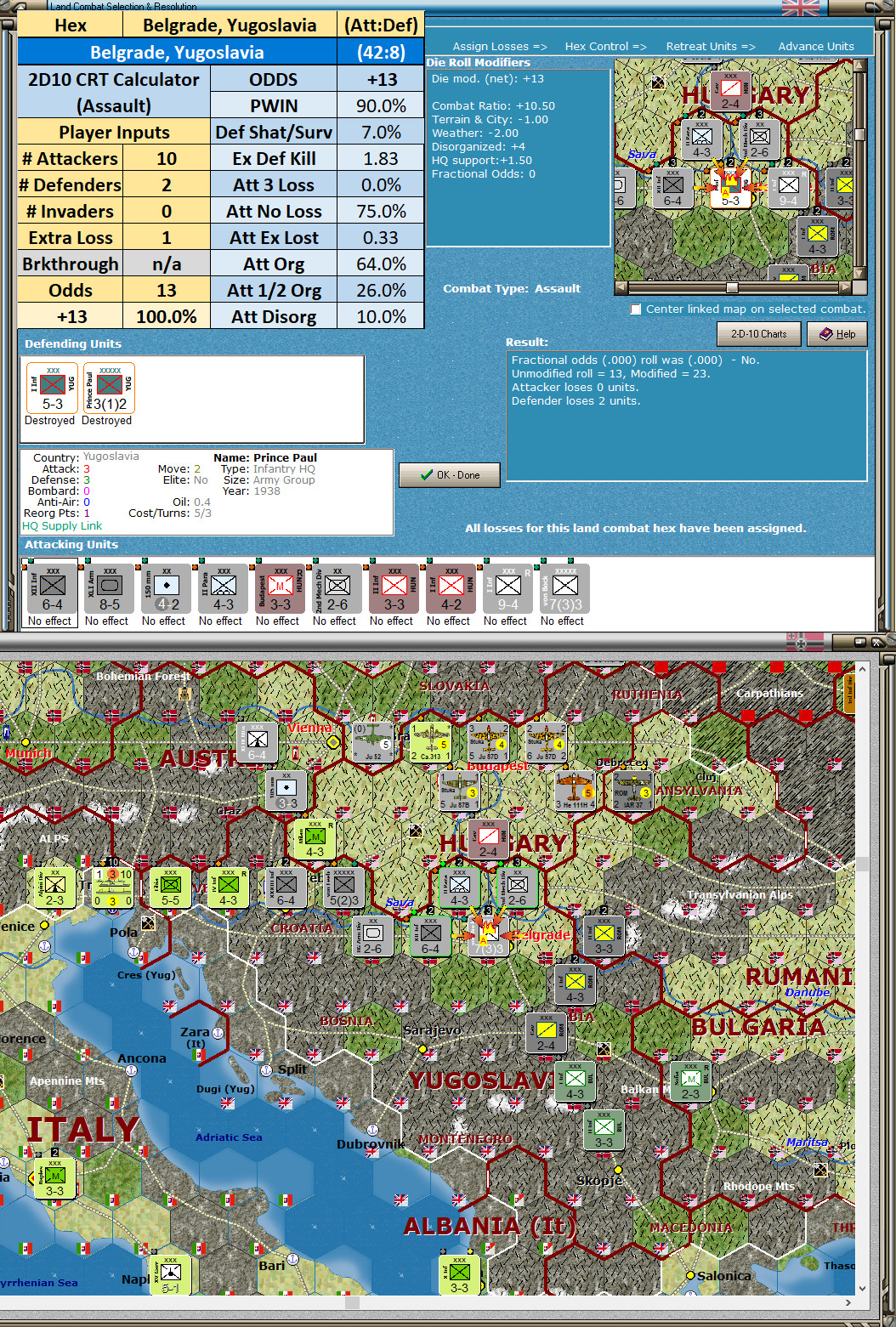Click the He 111H bomber unit
Image resolution: width=896 pixels, height=1327 pixels.
575,790
